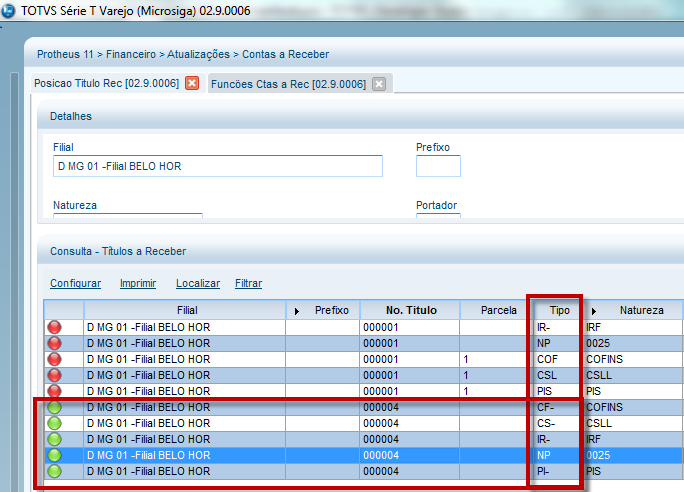Image resolution: width=684 pixels, height=492 pixels.
Task: Click the arrow icon beside Prefixo header
Action: point(297,311)
